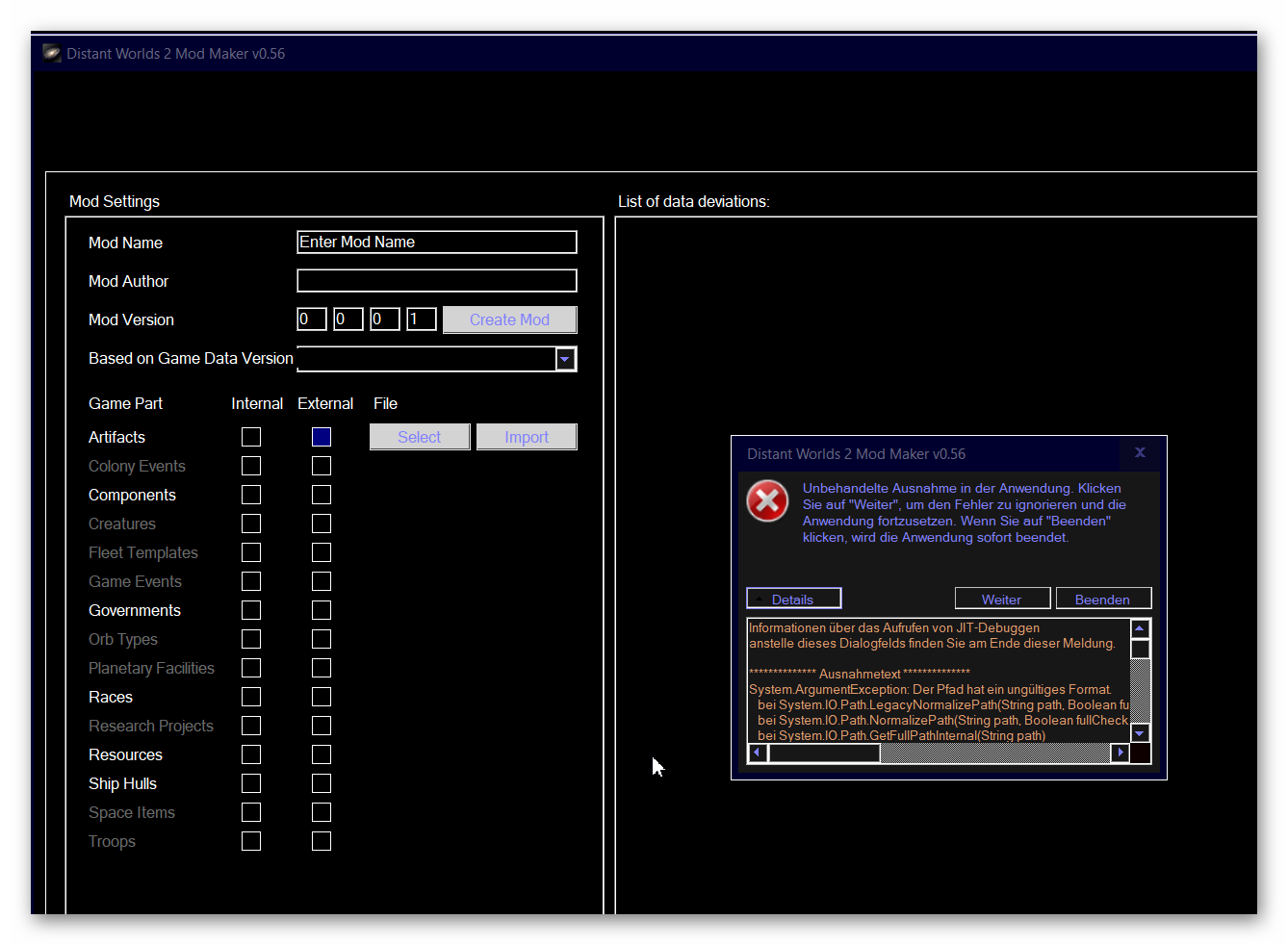Toggle the Troops Internal checkbox

pos(251,841)
